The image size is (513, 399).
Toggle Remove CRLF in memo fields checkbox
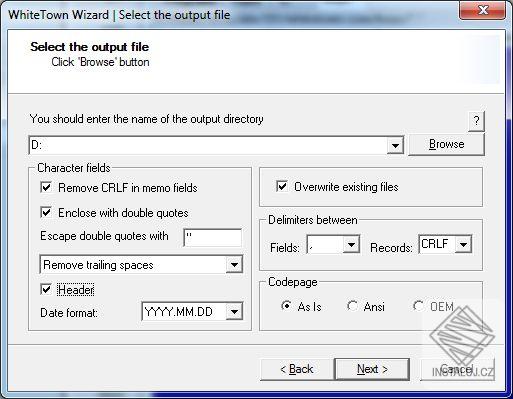pyautogui.click(x=46, y=187)
